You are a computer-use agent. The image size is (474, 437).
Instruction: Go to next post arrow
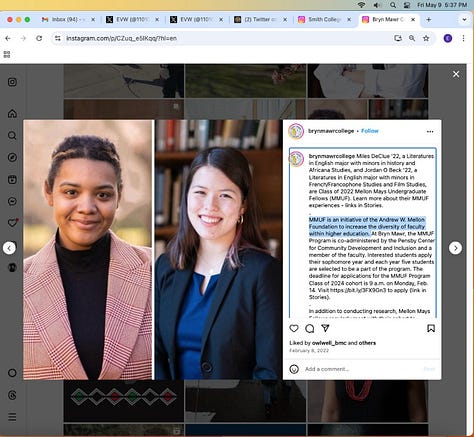(455, 248)
